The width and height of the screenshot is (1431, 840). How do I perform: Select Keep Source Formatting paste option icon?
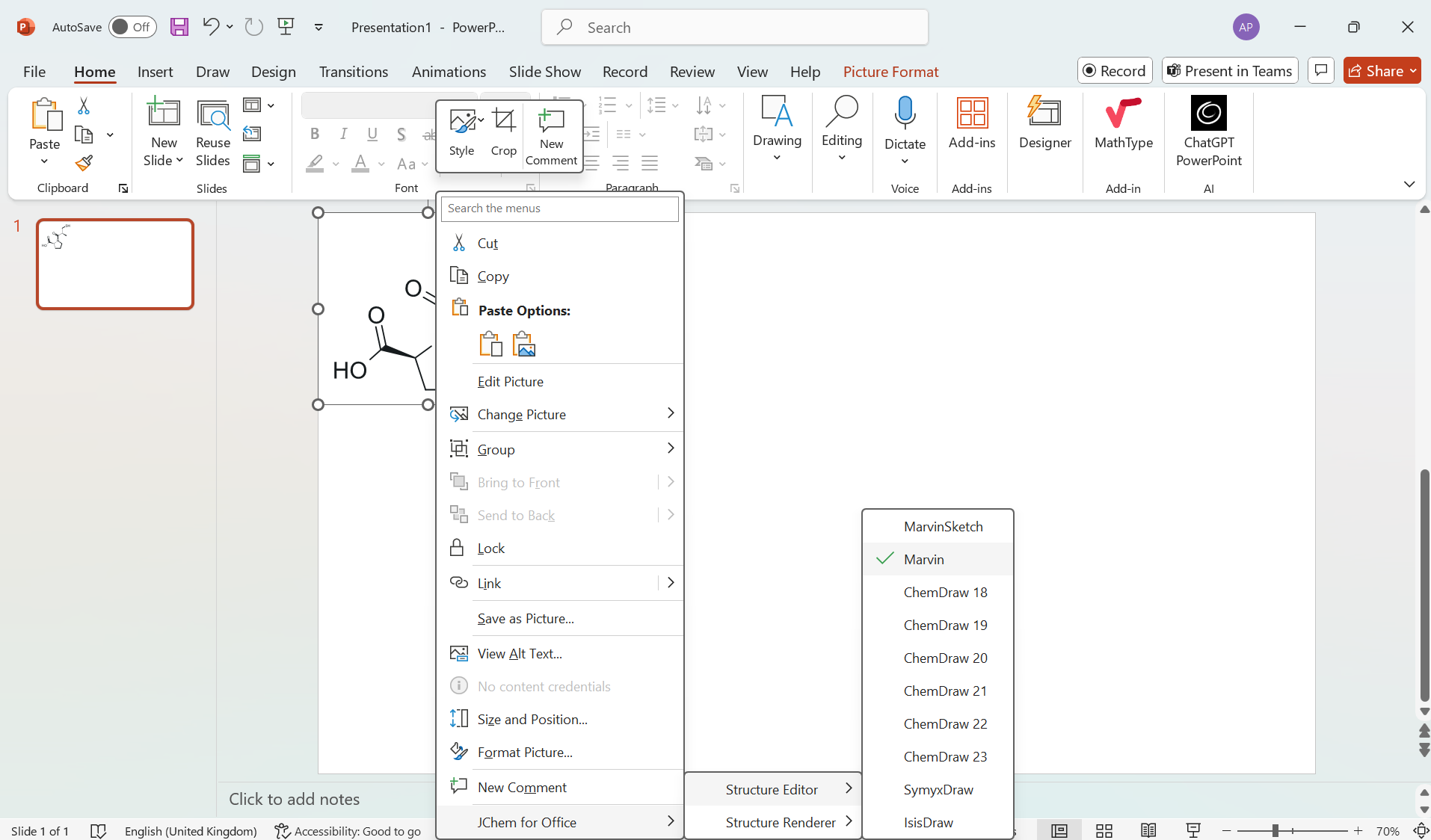click(x=490, y=345)
